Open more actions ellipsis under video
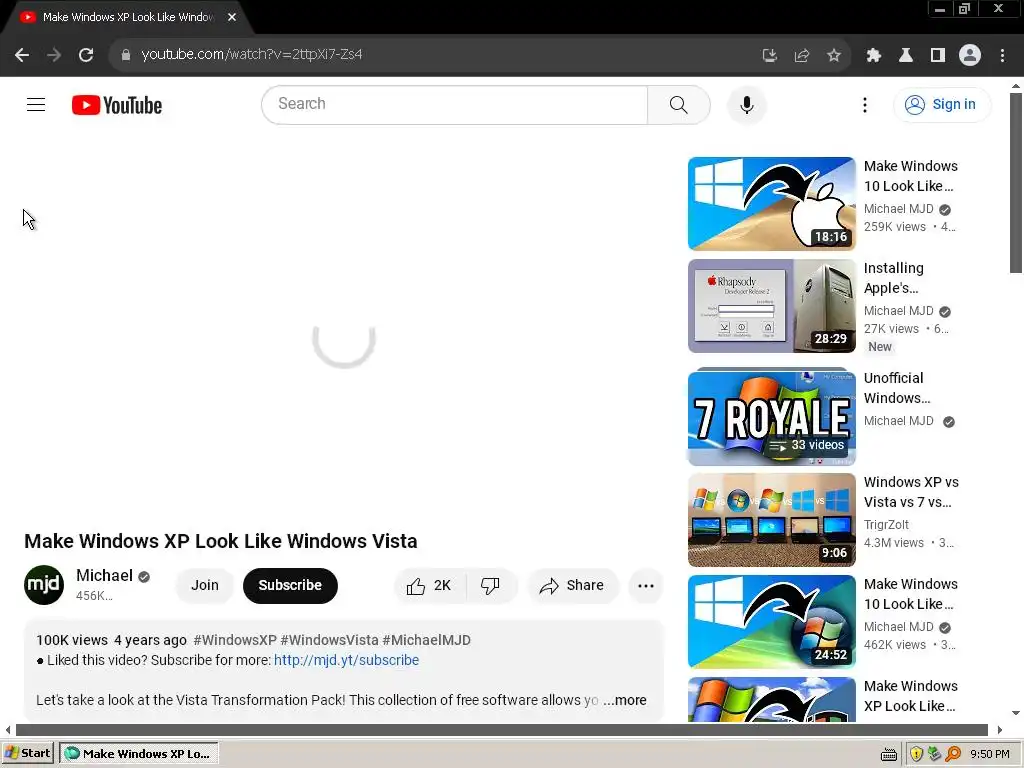This screenshot has height=768, width=1024. click(646, 585)
